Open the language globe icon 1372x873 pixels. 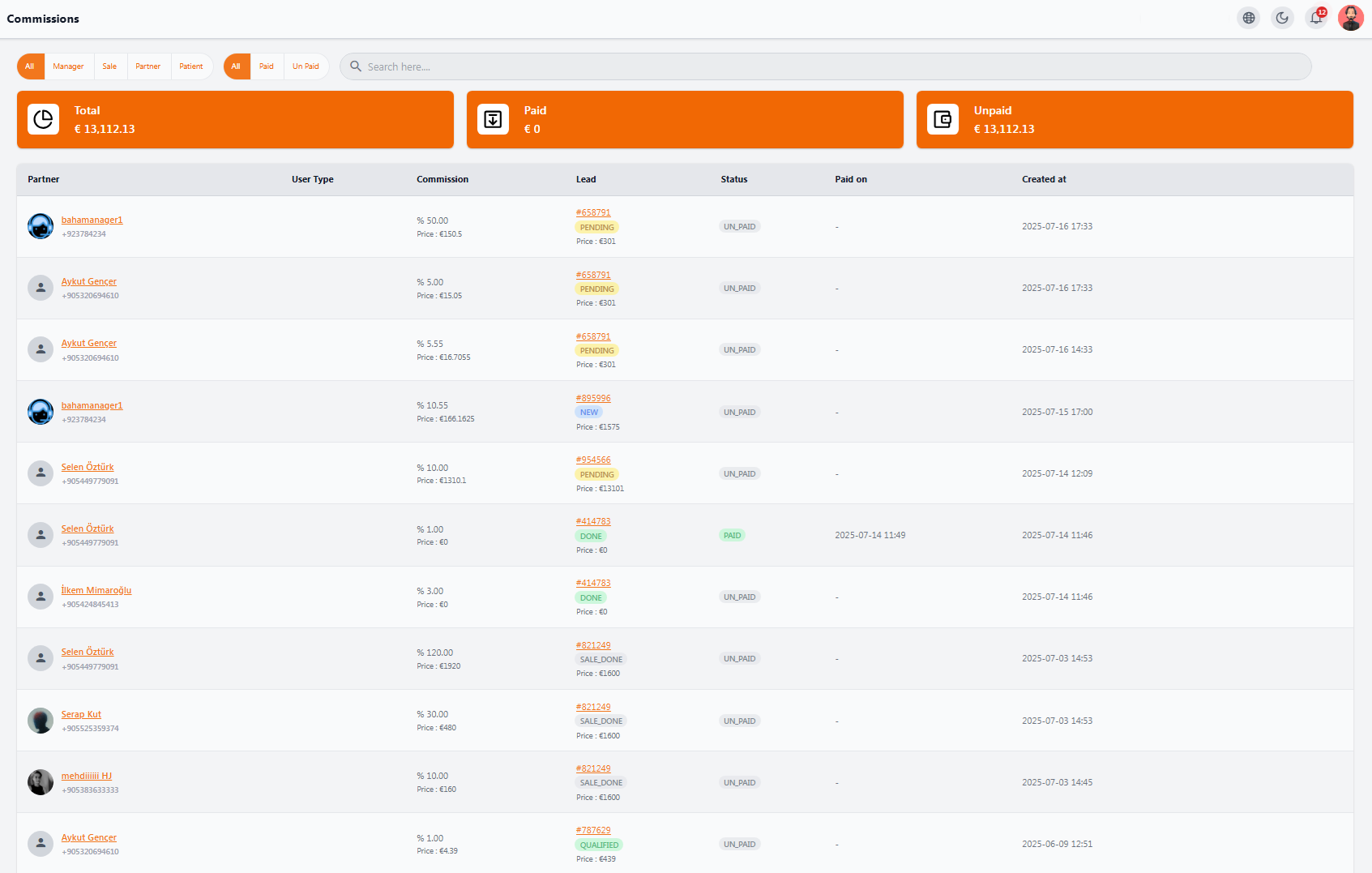tap(1249, 18)
